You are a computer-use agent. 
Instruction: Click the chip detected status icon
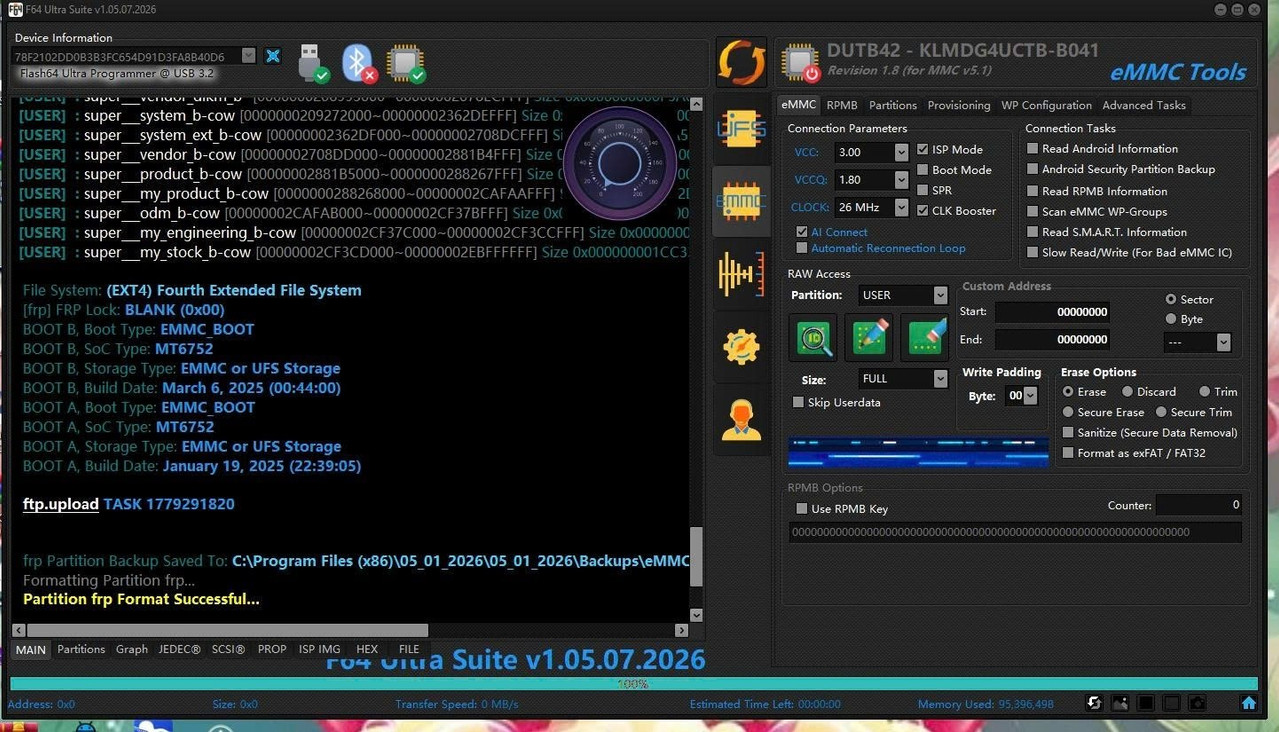pos(406,63)
